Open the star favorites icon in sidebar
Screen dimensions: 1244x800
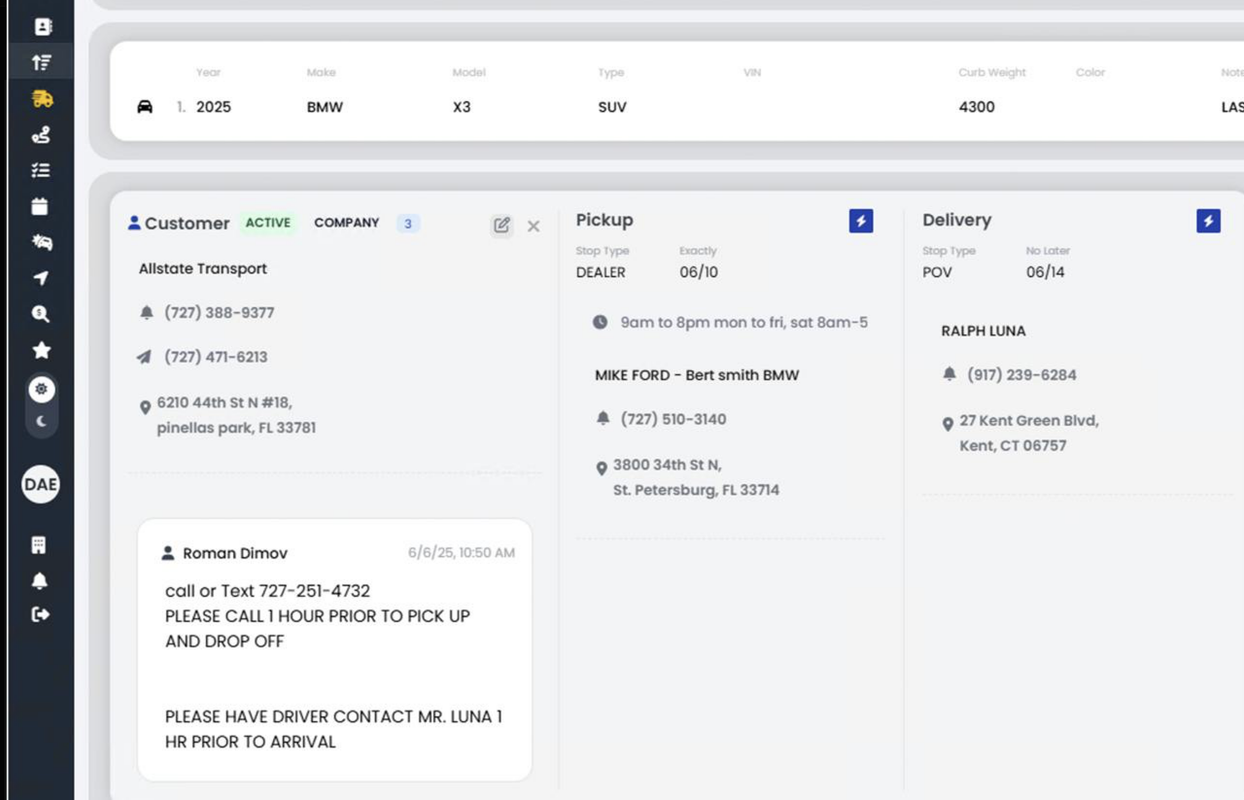click(41, 350)
